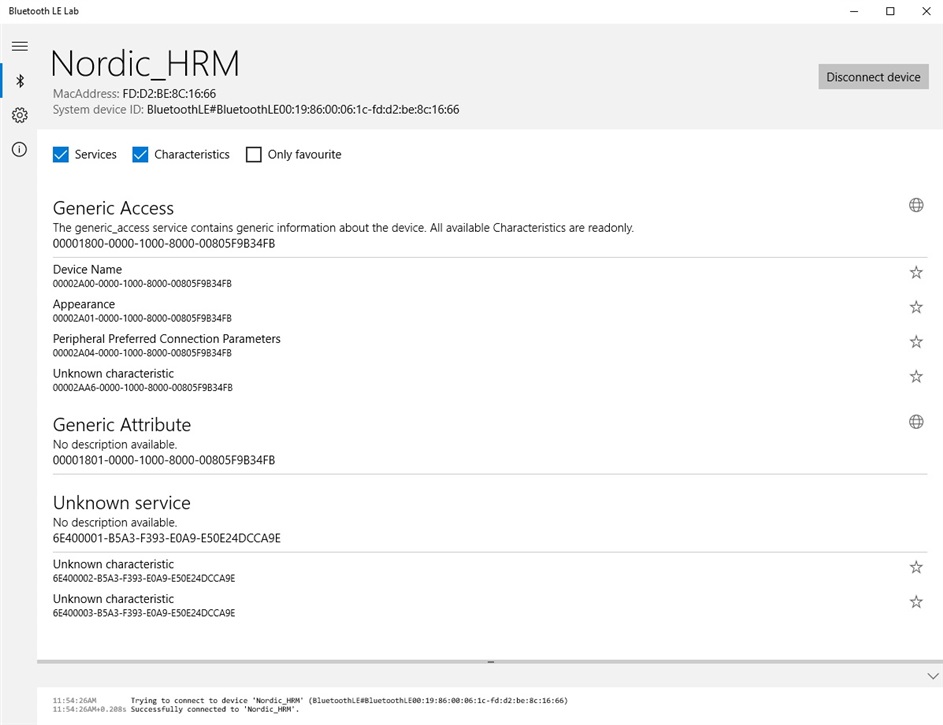Click globe icon for Generic Access service
Viewport: 943px width, 725px height.
[x=916, y=205]
